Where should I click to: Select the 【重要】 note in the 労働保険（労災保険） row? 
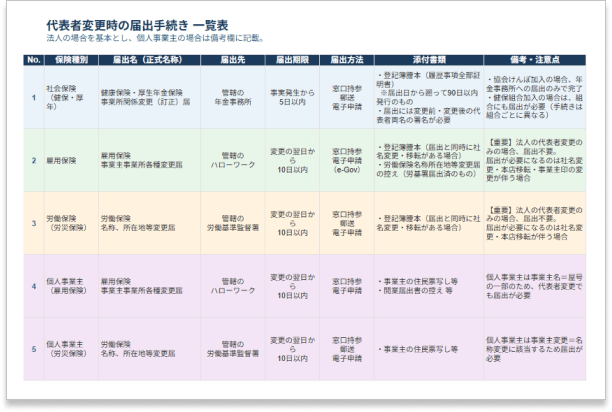click(x=535, y=223)
